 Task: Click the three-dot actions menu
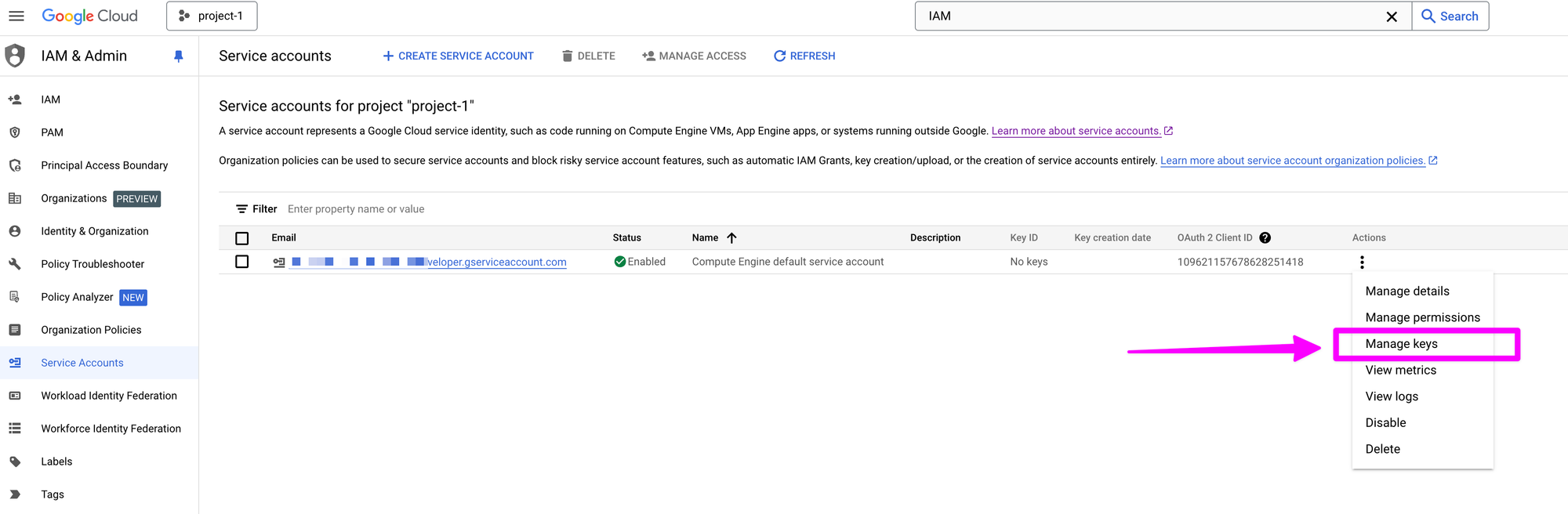[1362, 262]
